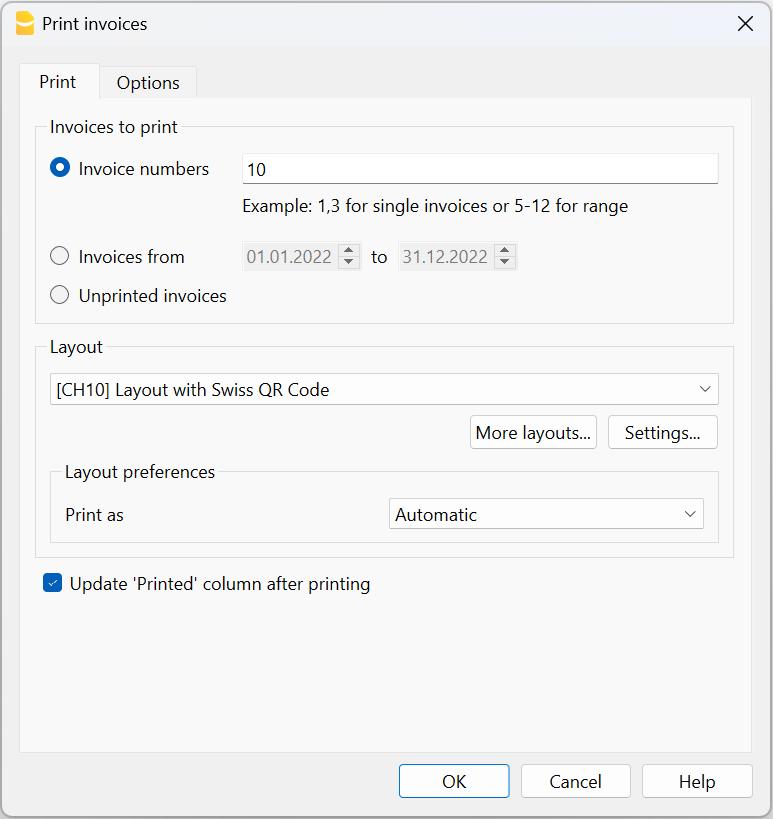Choose the Invoices from date range option

click(x=60, y=257)
